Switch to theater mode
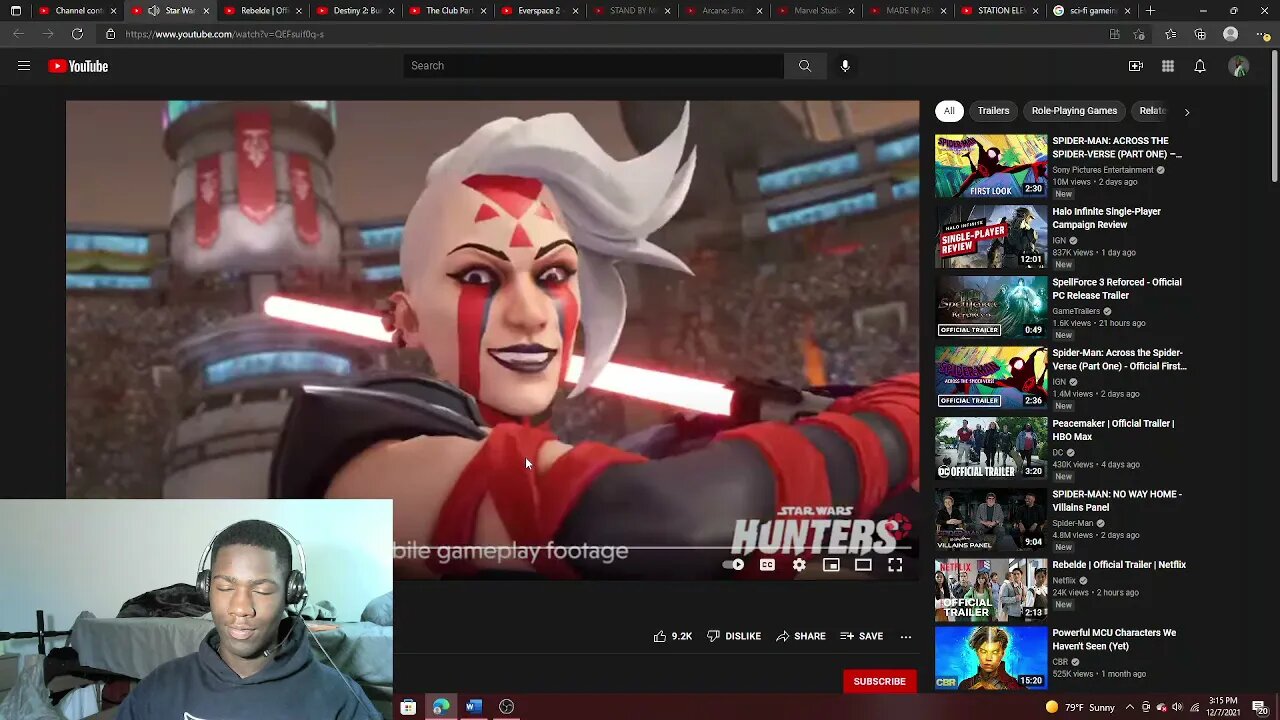Viewport: 1280px width, 720px height. tap(863, 565)
